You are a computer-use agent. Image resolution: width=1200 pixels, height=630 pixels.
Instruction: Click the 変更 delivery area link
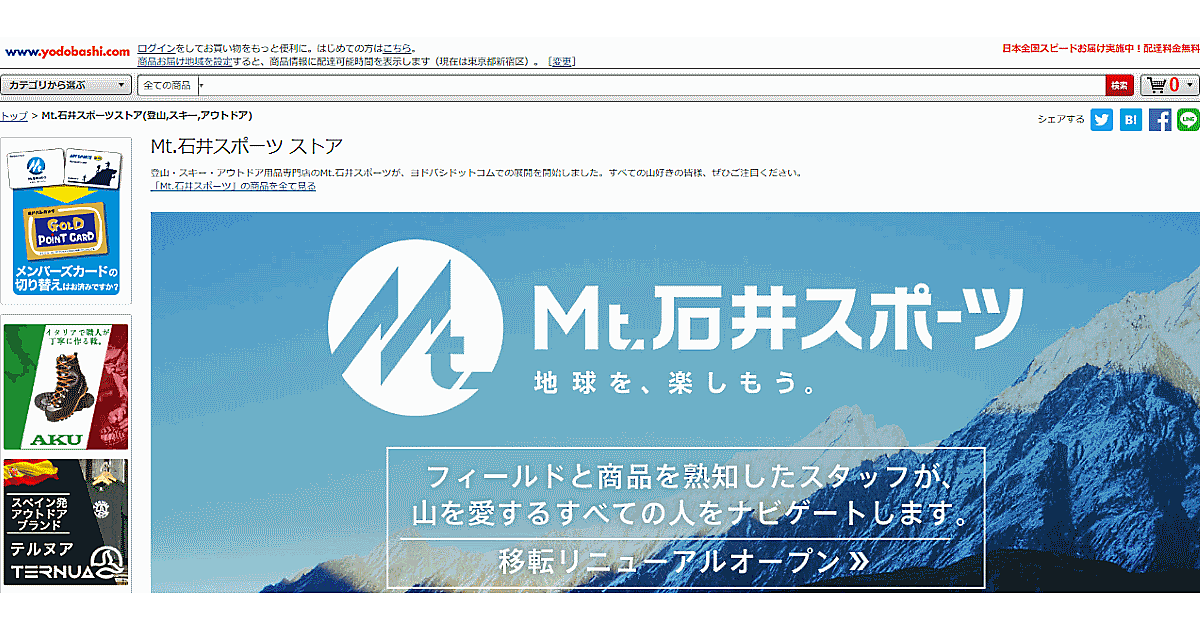point(562,62)
